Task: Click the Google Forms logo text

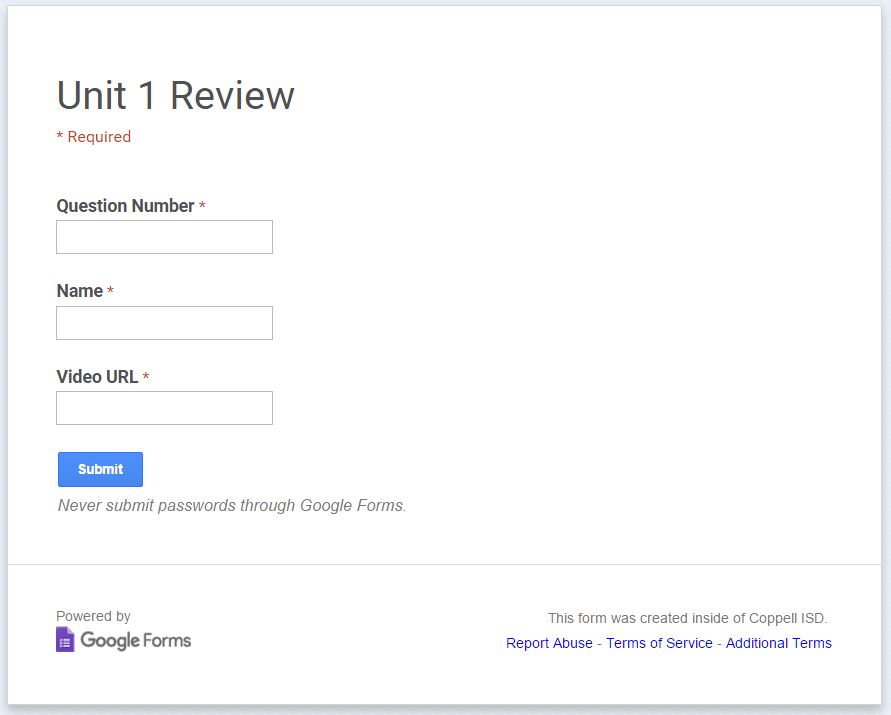Action: [x=135, y=640]
